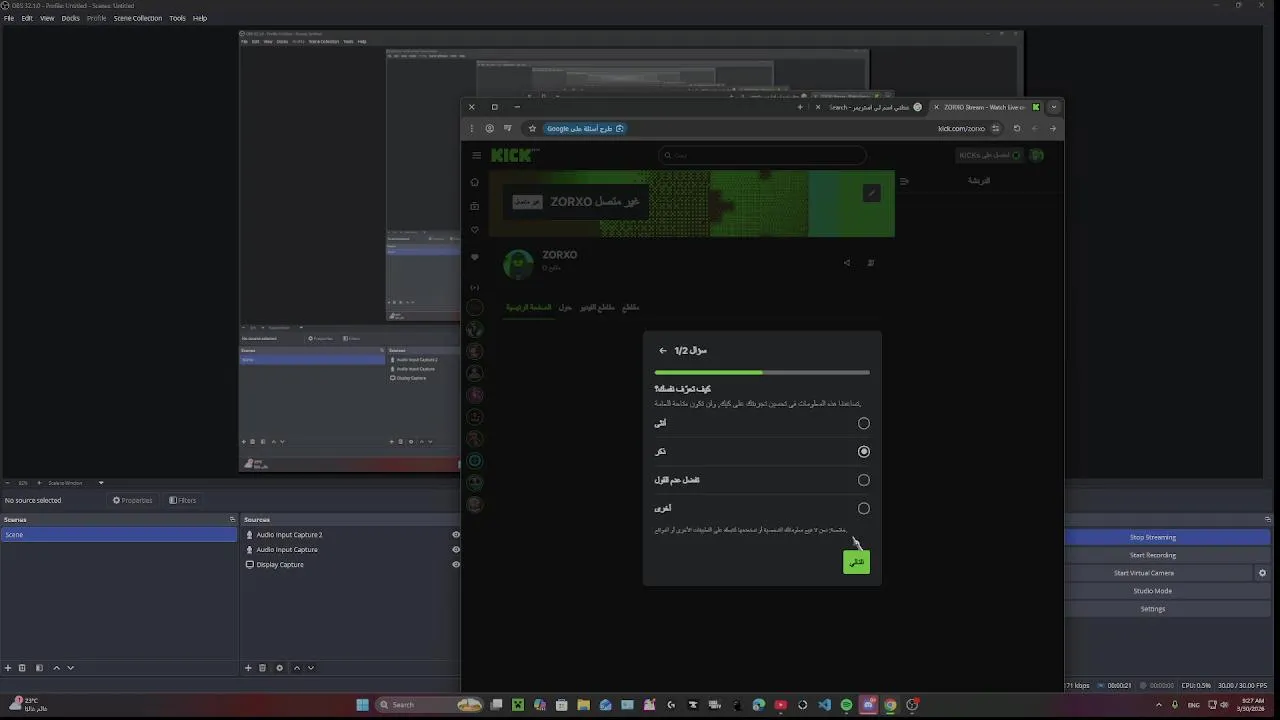
Task: Open Spotify from the taskbar
Action: (846, 705)
